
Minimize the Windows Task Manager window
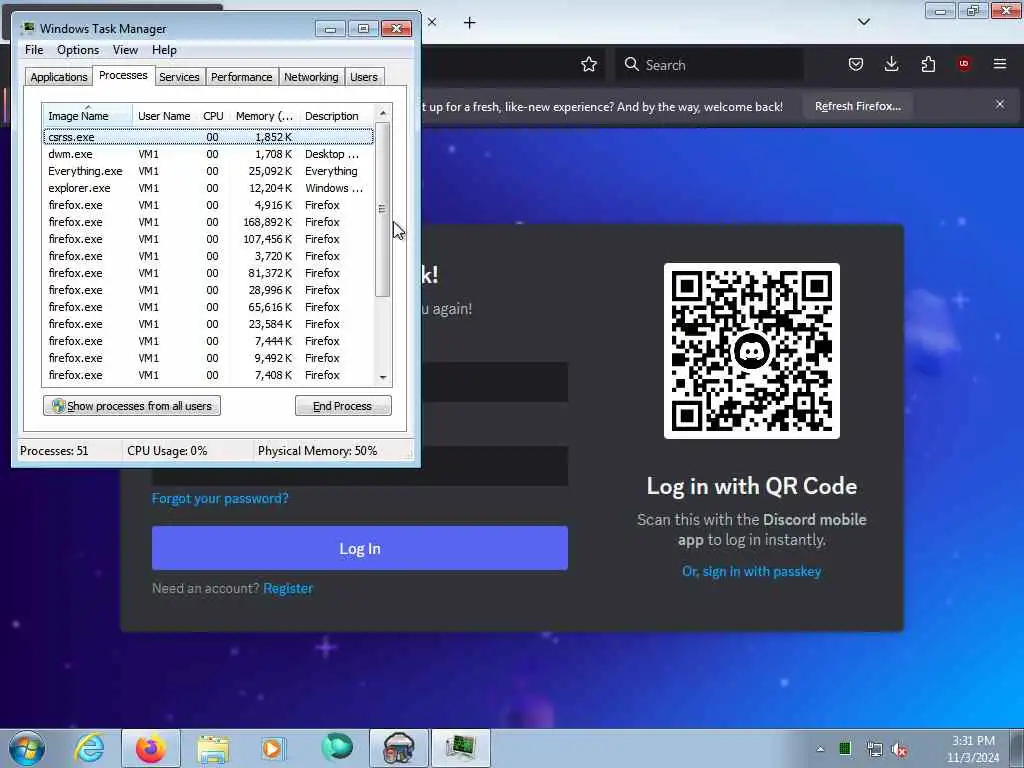[330, 29]
